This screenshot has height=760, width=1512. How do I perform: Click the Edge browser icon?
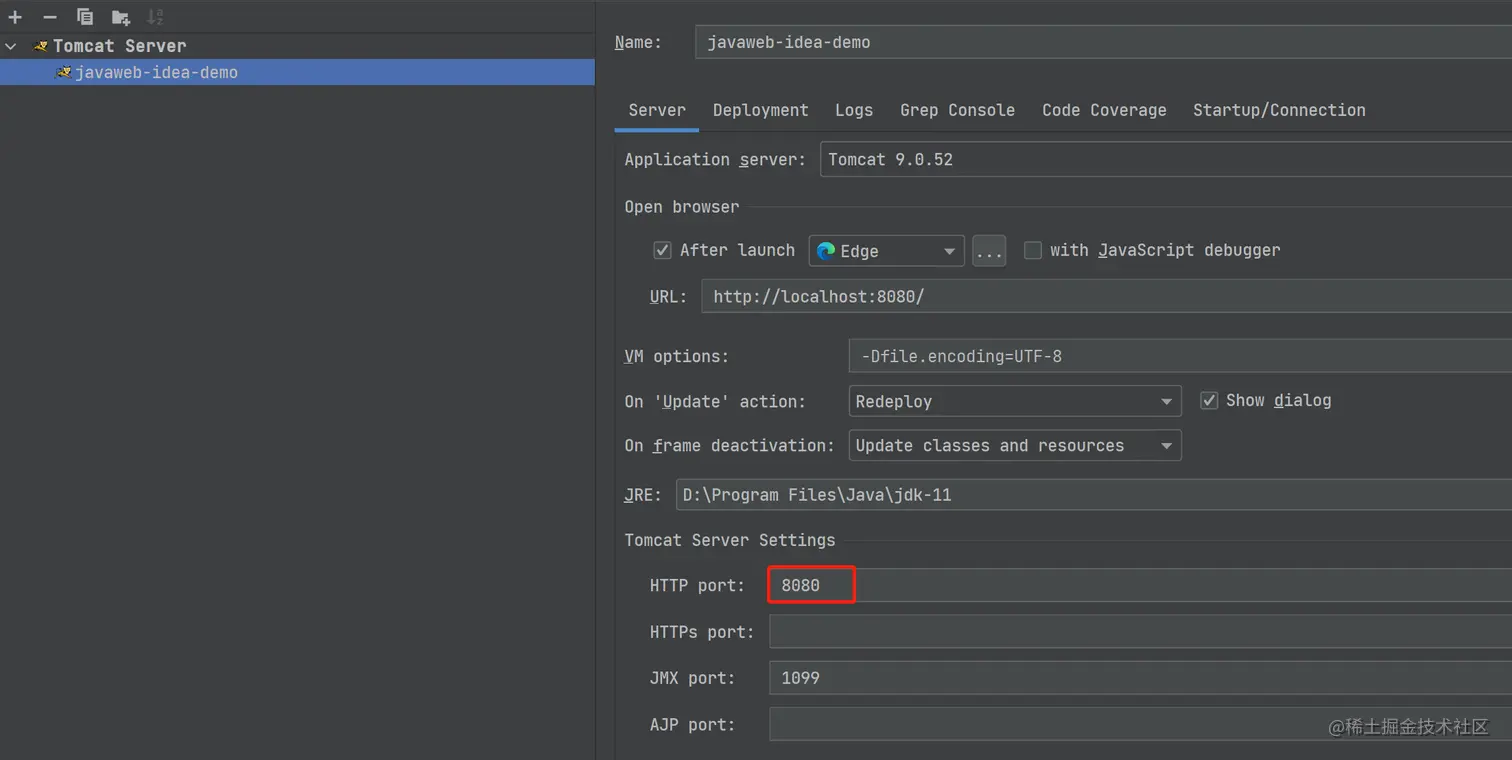coord(826,251)
